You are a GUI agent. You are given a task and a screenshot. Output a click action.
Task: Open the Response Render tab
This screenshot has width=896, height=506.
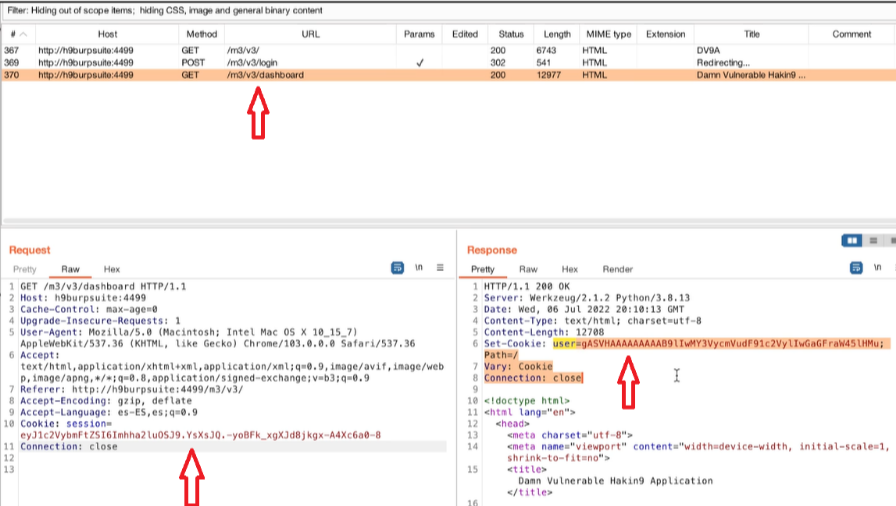(x=618, y=269)
